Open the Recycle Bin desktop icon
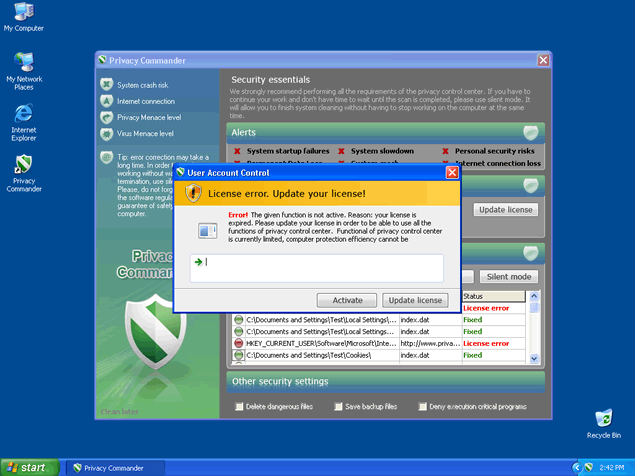 coord(603,419)
